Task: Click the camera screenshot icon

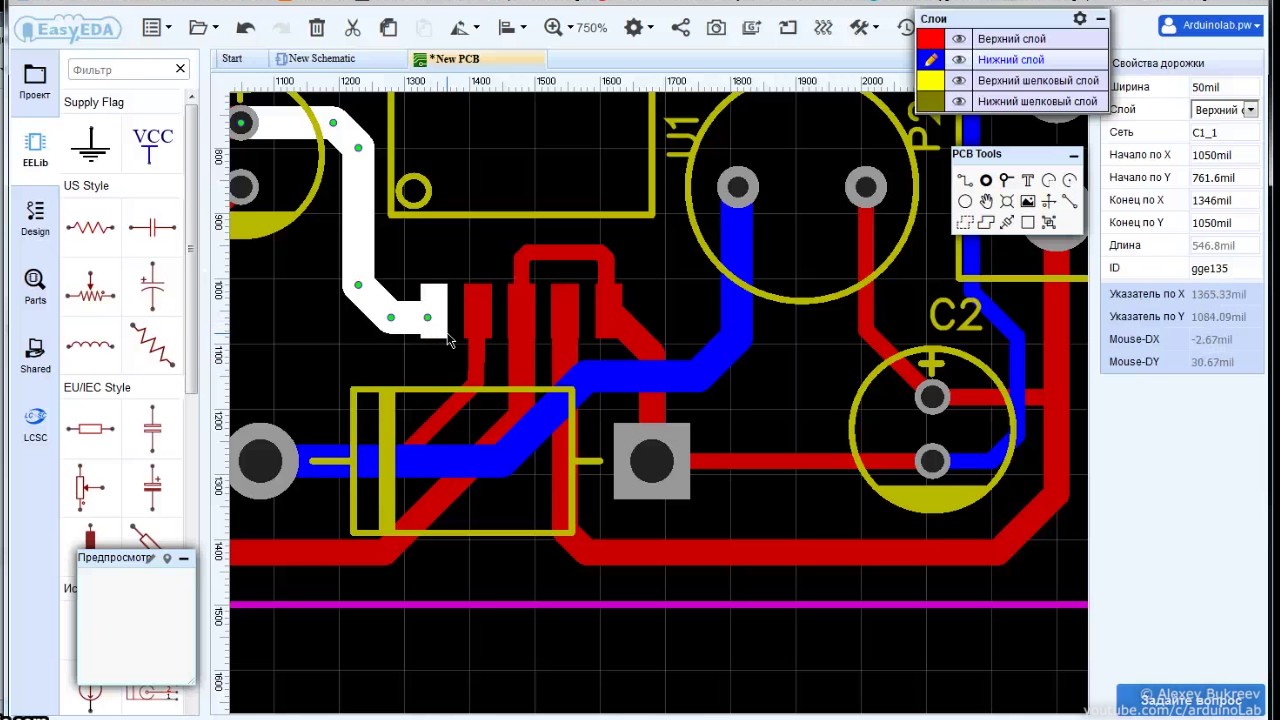Action: [x=716, y=28]
